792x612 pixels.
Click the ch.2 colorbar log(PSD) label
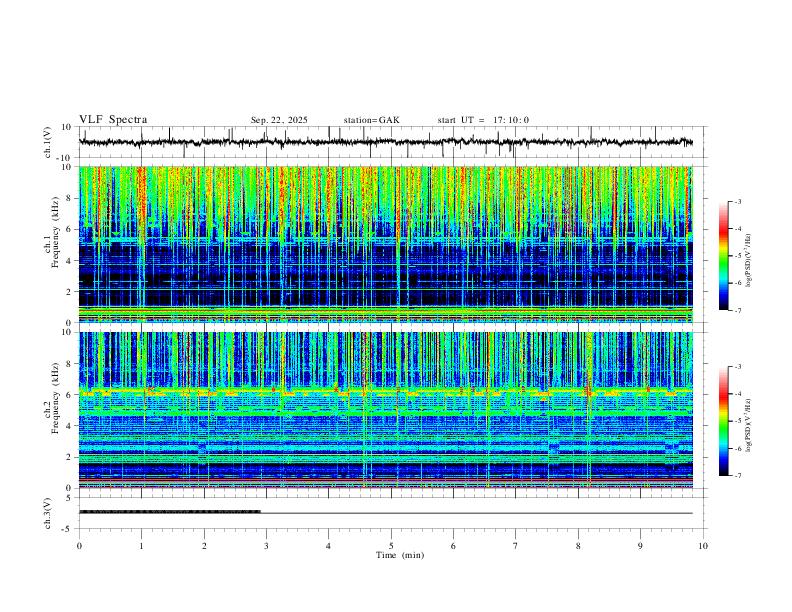(748, 425)
